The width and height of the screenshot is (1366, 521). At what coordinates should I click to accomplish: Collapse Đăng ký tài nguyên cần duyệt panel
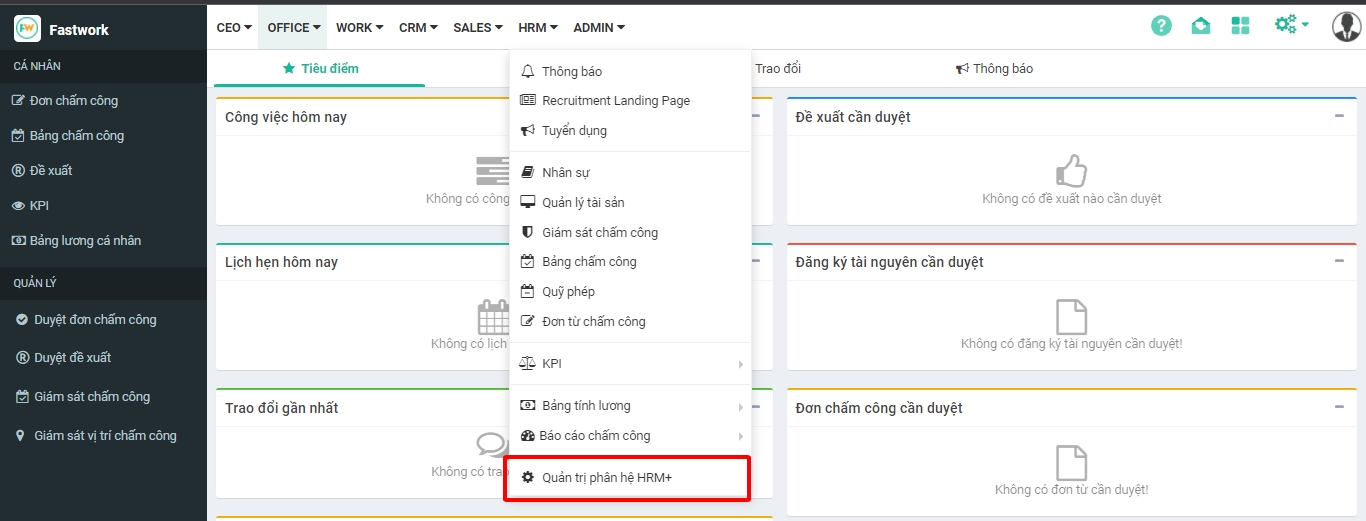click(x=1339, y=261)
